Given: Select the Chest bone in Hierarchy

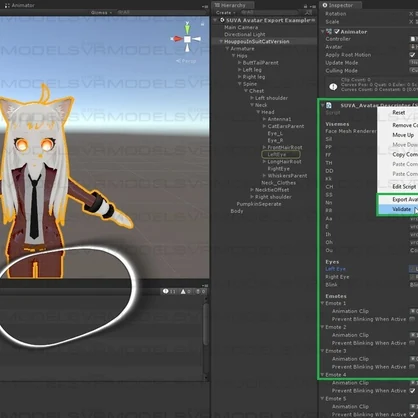Looking at the screenshot, I should [256, 91].
